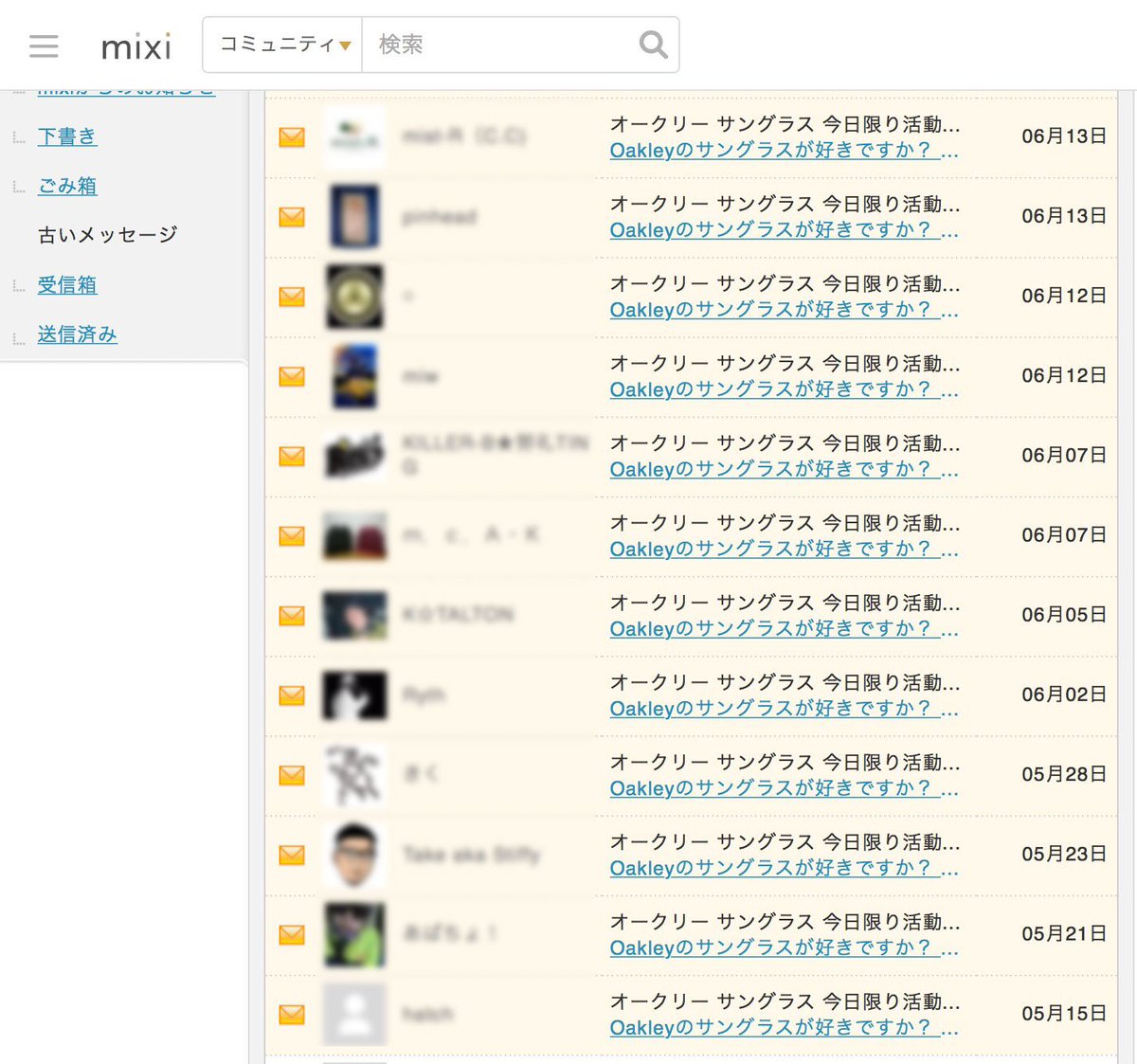Click envelope icon of 05月28日 message
Viewport: 1137px width, 1064px height.
click(x=292, y=775)
